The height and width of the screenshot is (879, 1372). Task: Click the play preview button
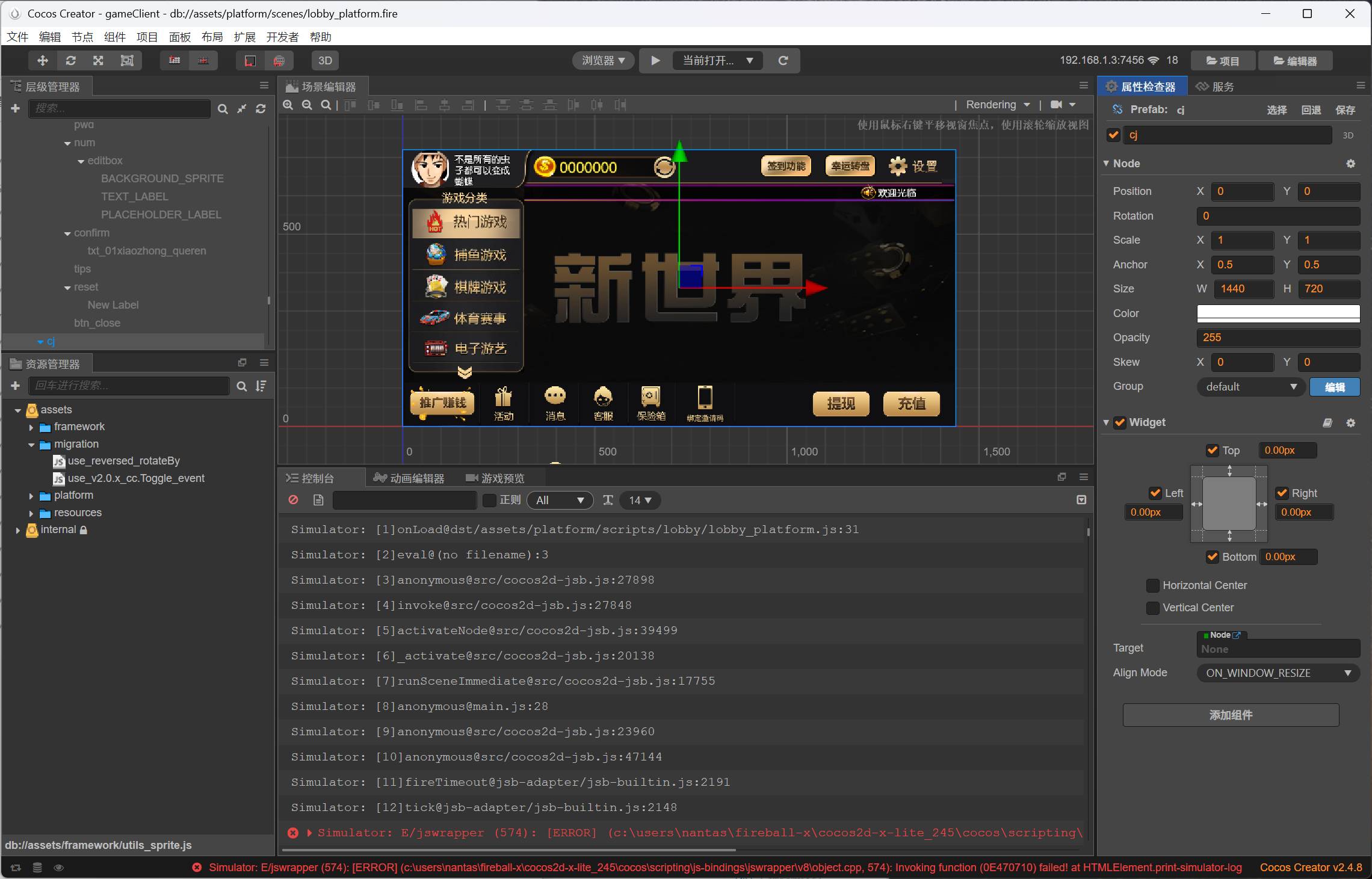pyautogui.click(x=655, y=61)
